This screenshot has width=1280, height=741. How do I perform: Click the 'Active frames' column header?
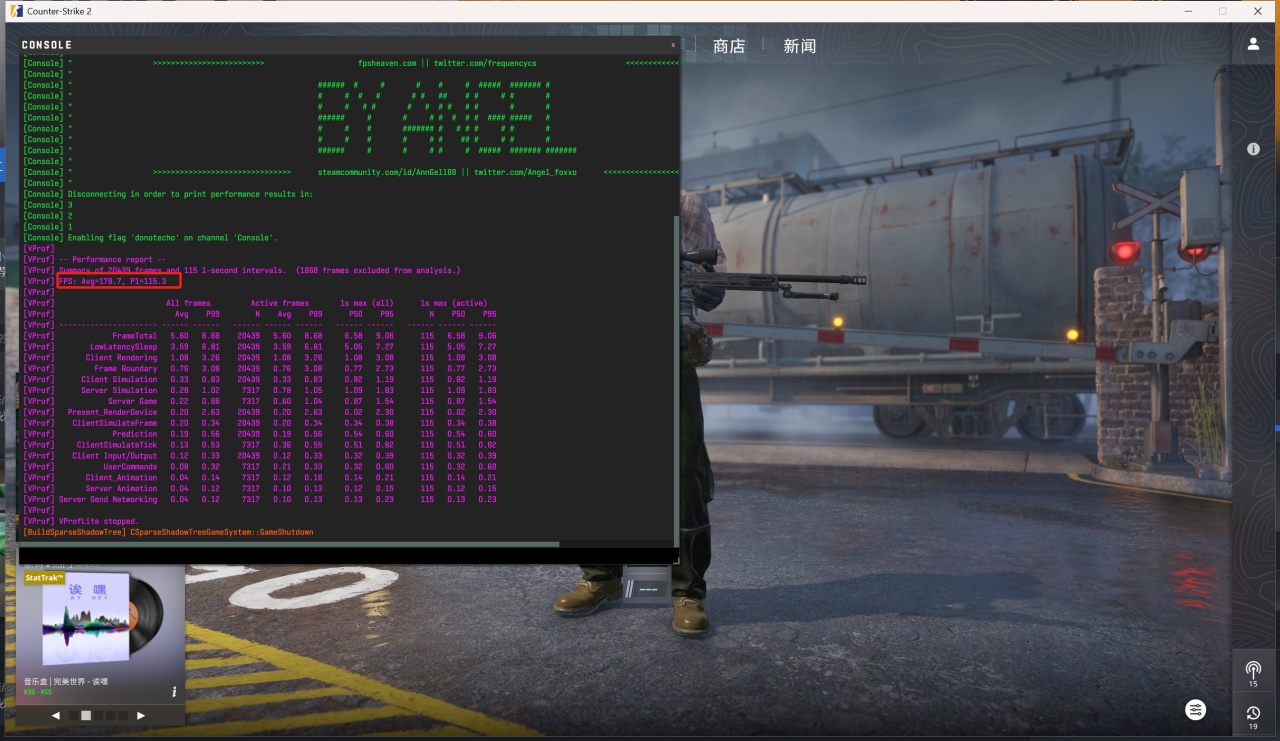pos(279,303)
